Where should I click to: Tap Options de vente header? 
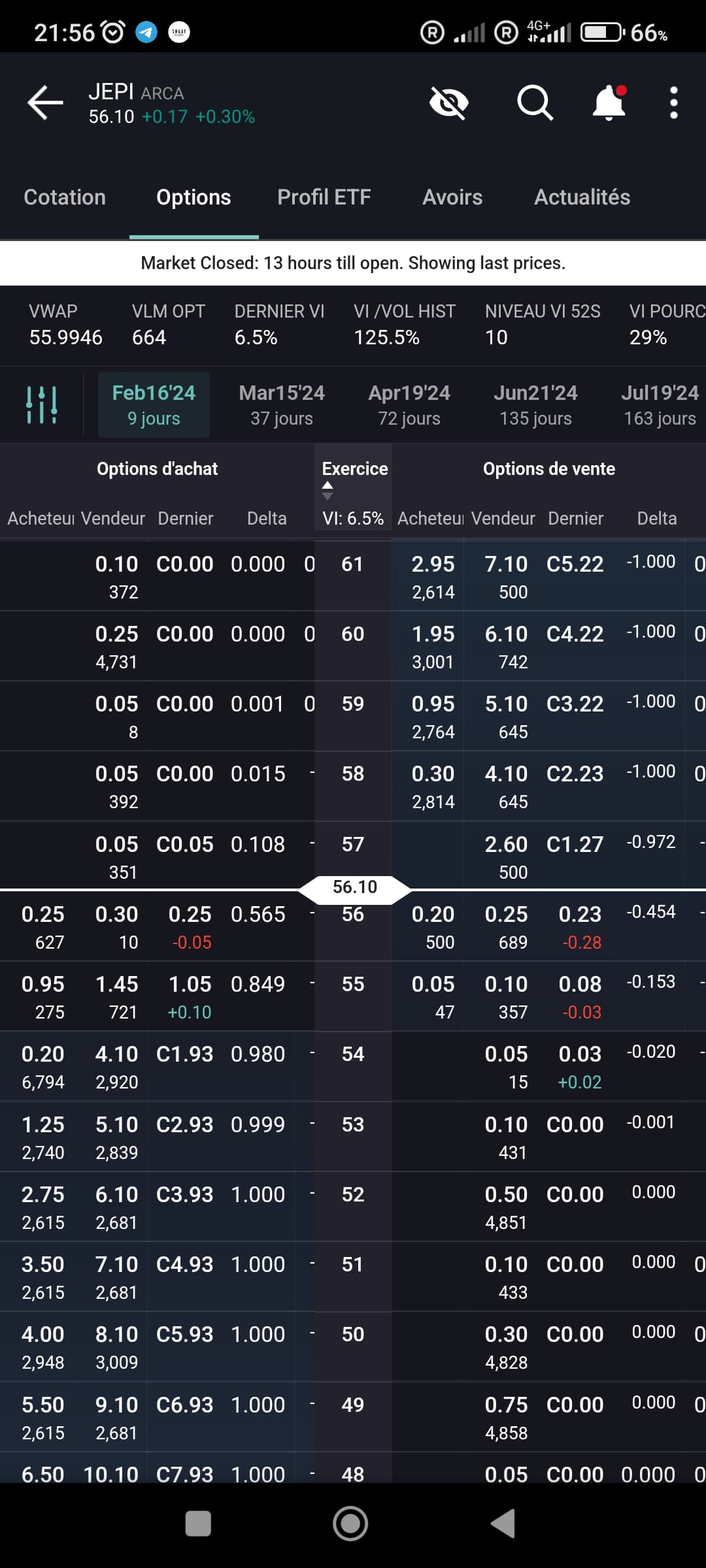click(549, 468)
